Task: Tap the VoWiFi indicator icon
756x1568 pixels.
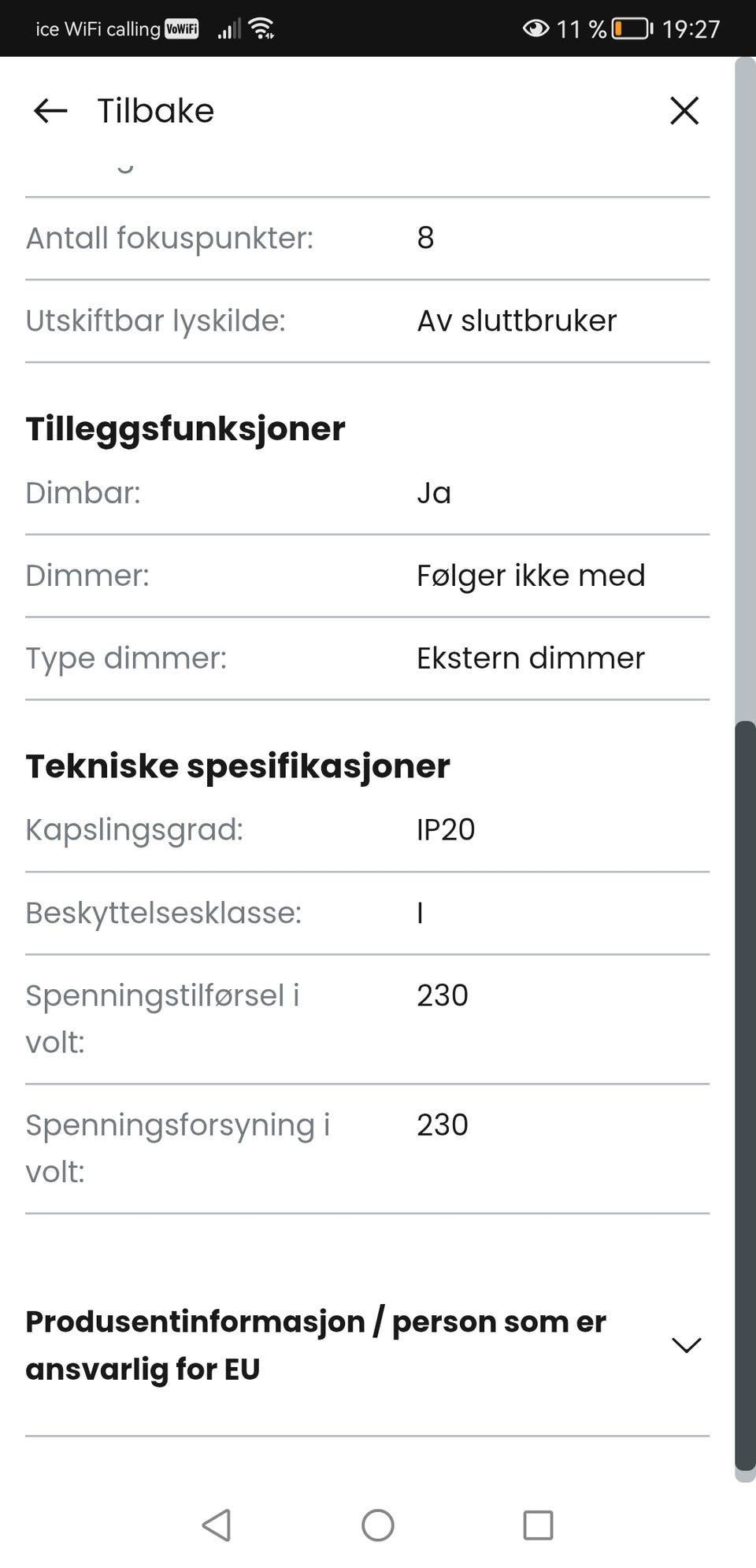Action: 181,29
